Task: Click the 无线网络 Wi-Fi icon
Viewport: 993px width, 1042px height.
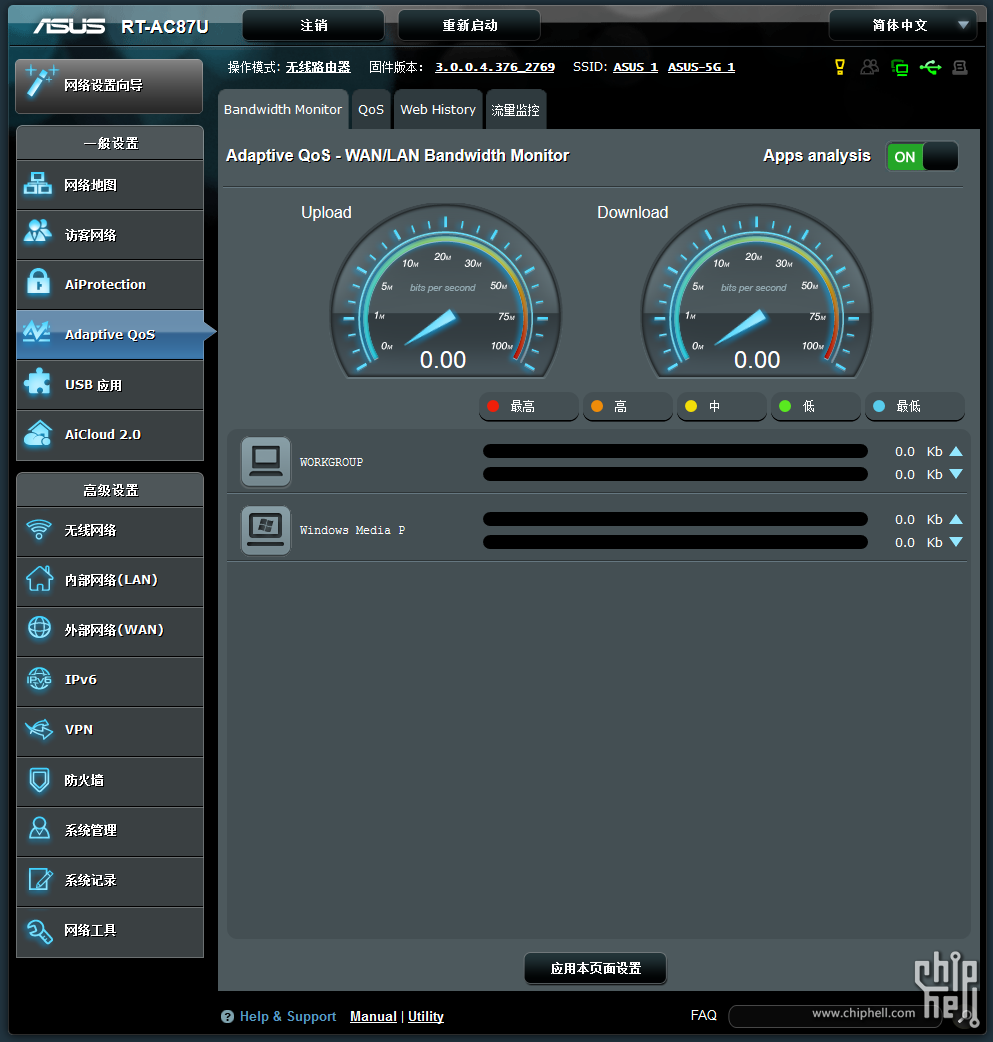Action: coord(39,530)
